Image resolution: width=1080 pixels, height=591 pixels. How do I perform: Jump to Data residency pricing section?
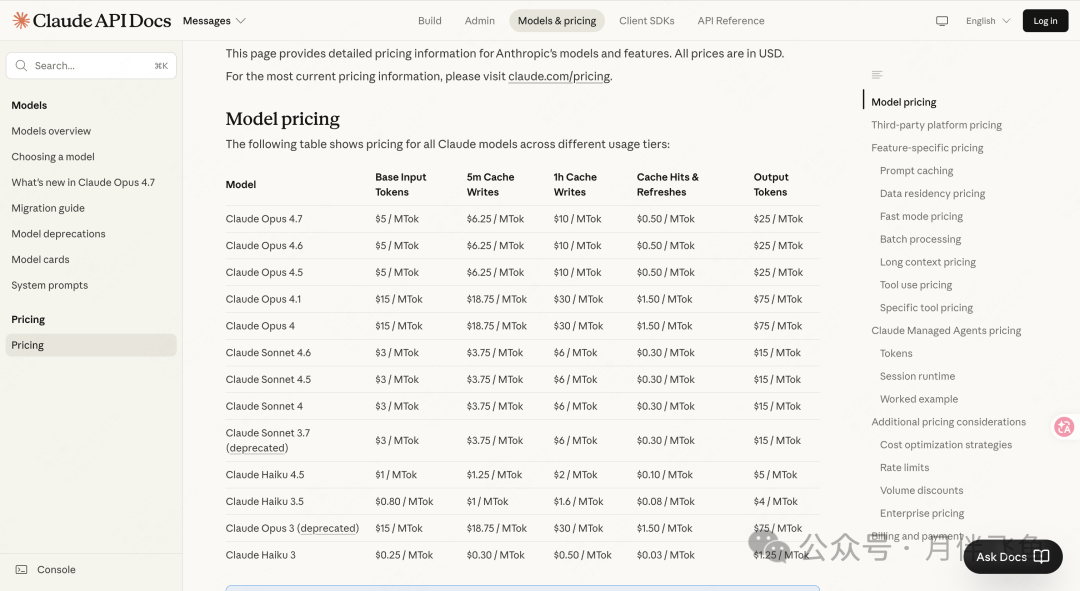[933, 194]
